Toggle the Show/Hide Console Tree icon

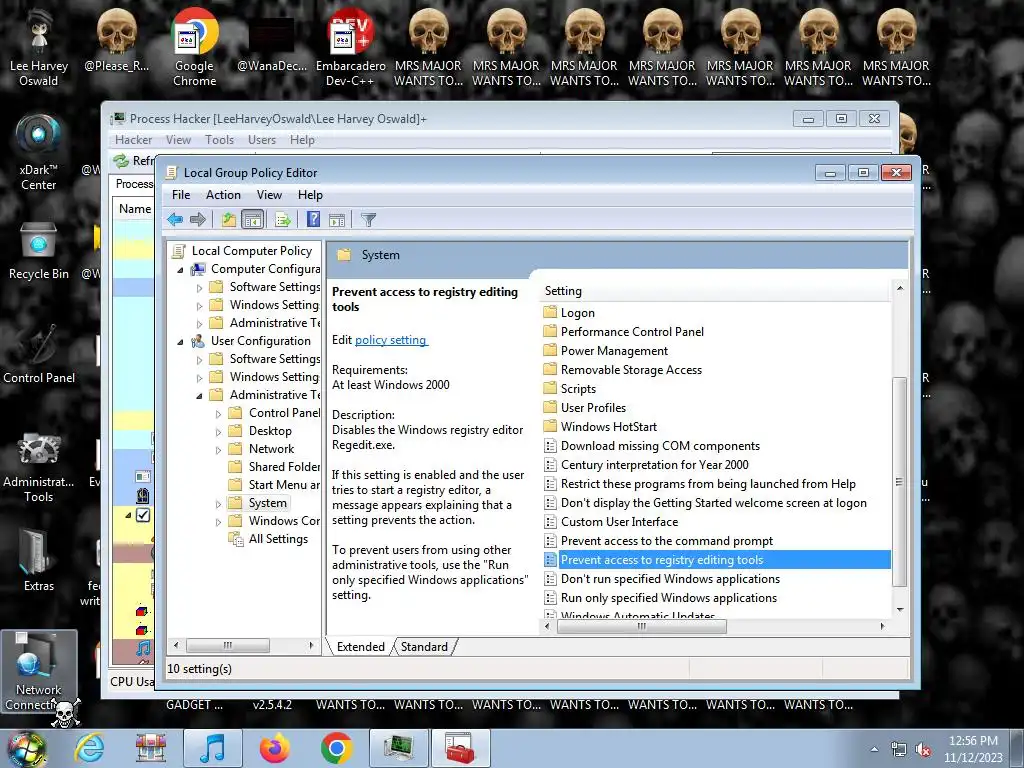[252, 219]
